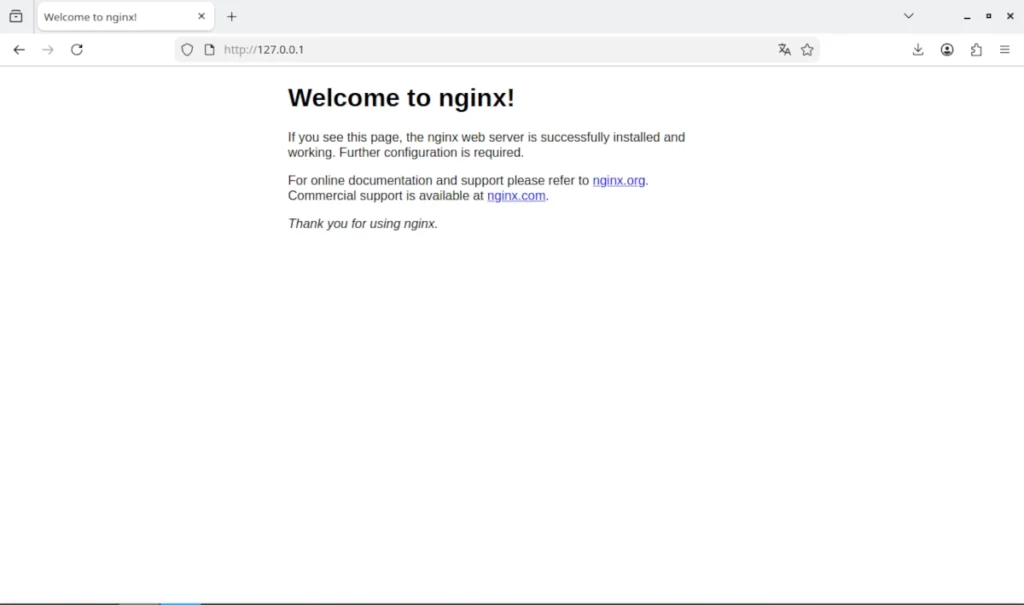This screenshot has height=605, width=1024.
Task: Open the Firefox View recent browsing icon
Action: 16,16
